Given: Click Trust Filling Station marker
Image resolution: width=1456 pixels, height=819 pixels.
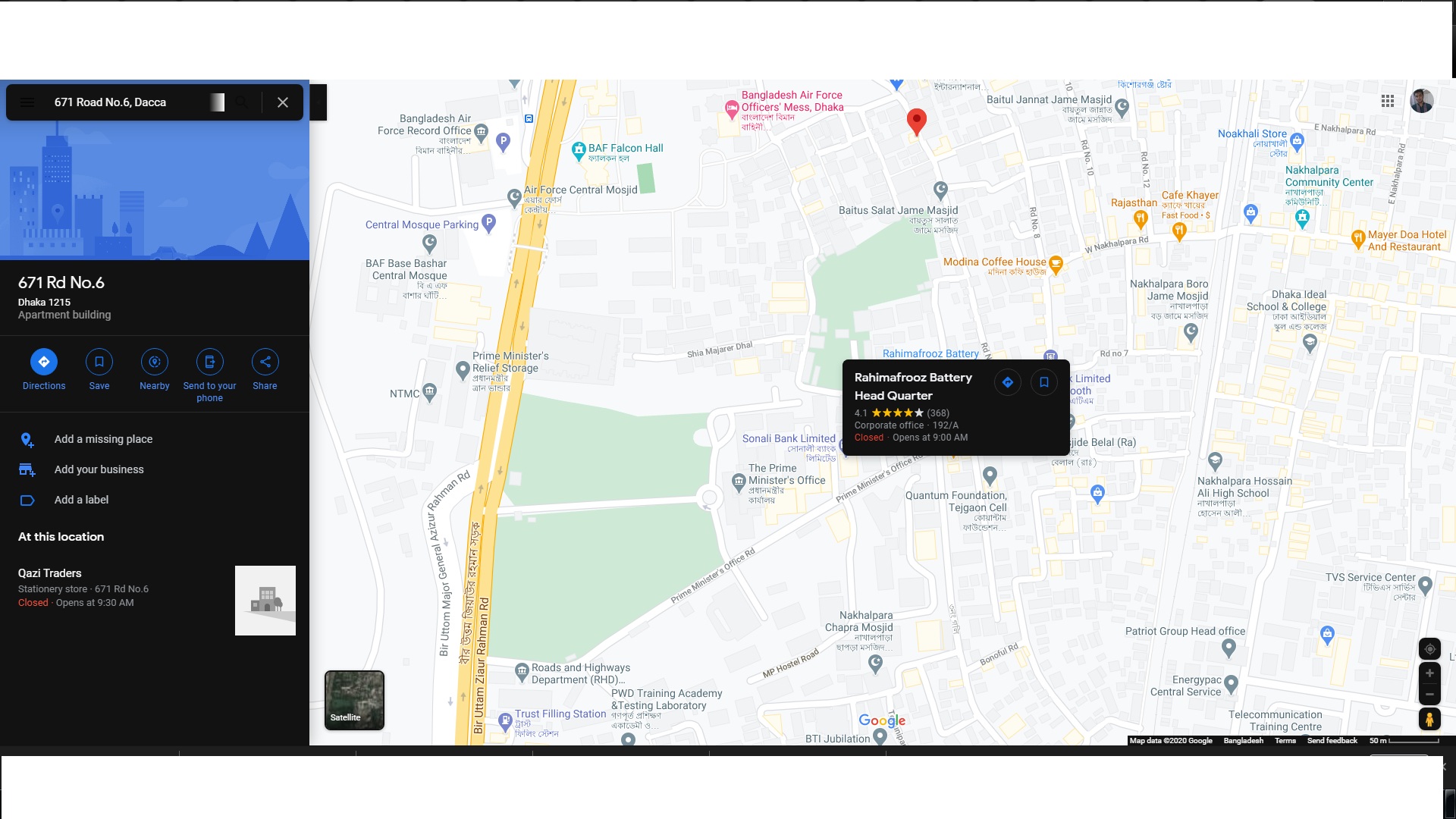Looking at the screenshot, I should [x=505, y=720].
